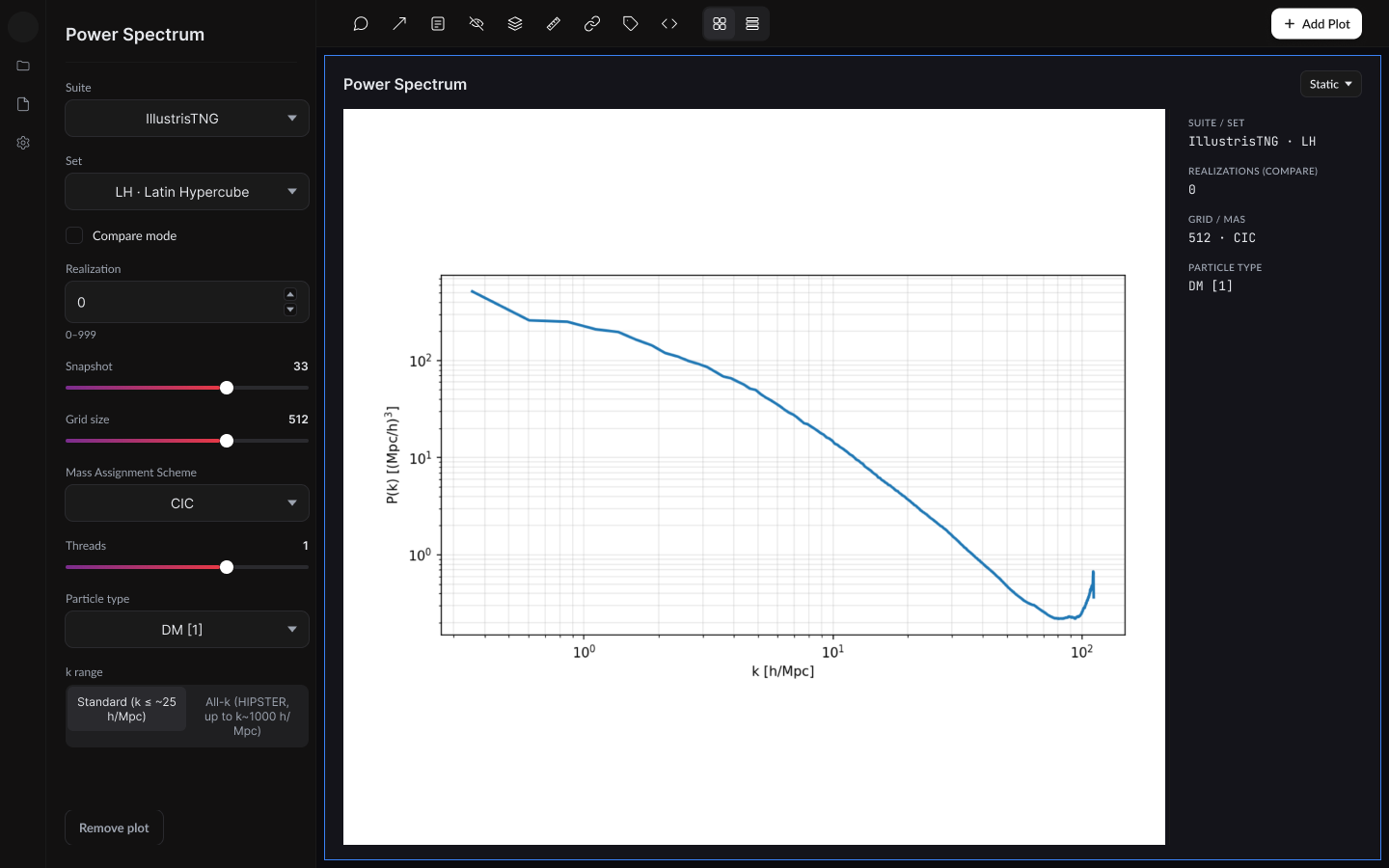Select the ruler measure tool
The image size is (1389, 868).
click(x=554, y=24)
